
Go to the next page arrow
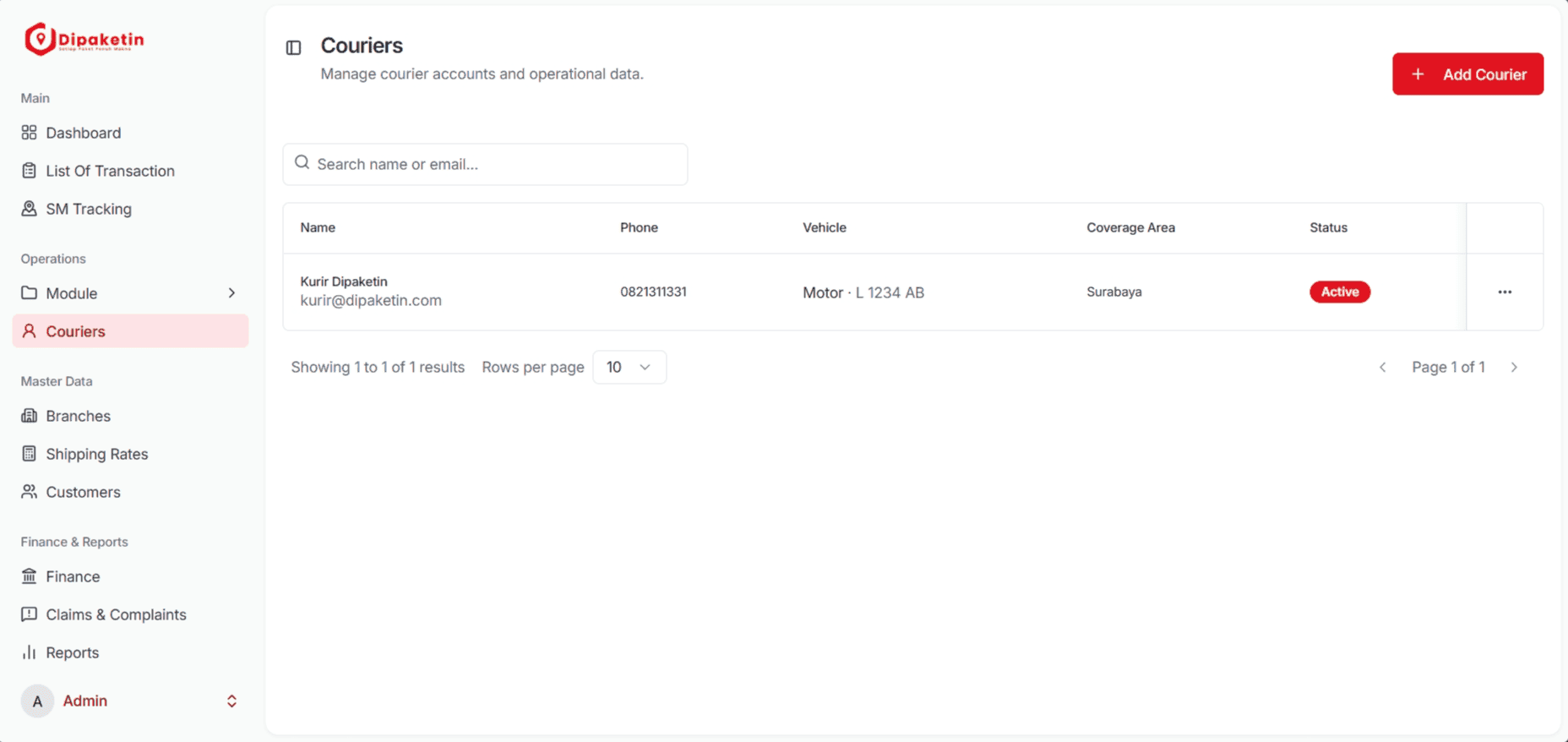[x=1514, y=367]
